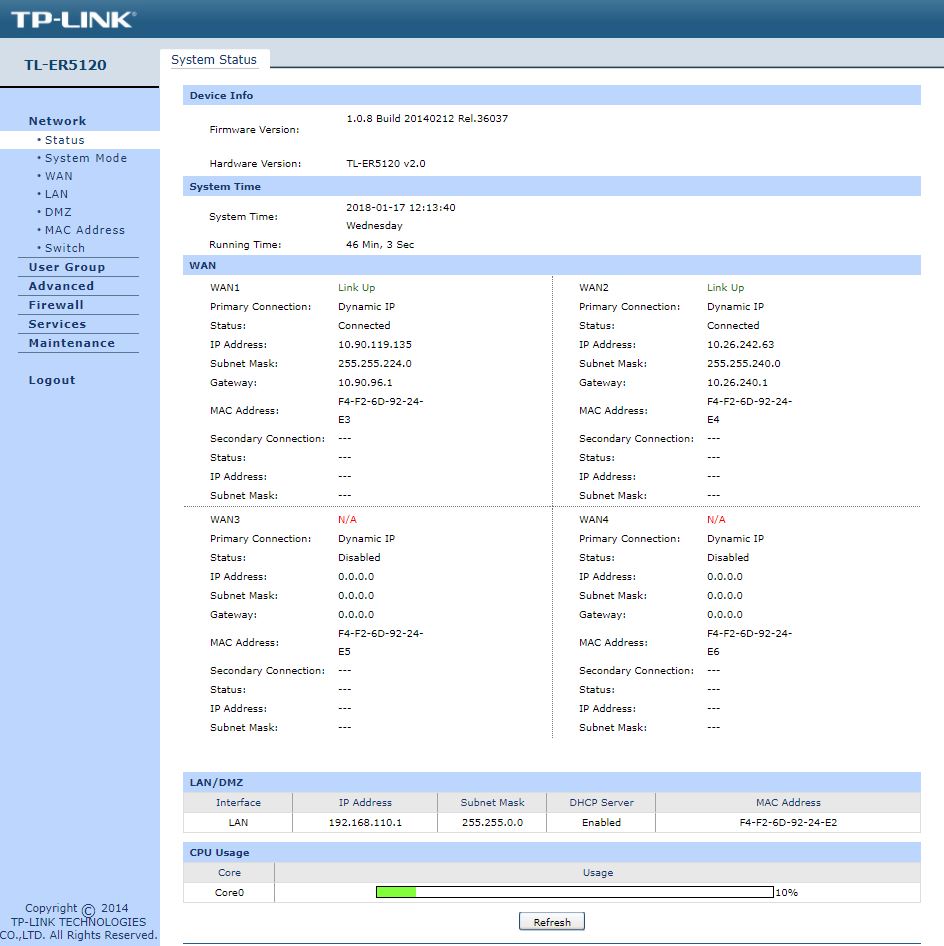This screenshot has height=946, width=944.
Task: Open the DMZ settings page
Action: [58, 212]
